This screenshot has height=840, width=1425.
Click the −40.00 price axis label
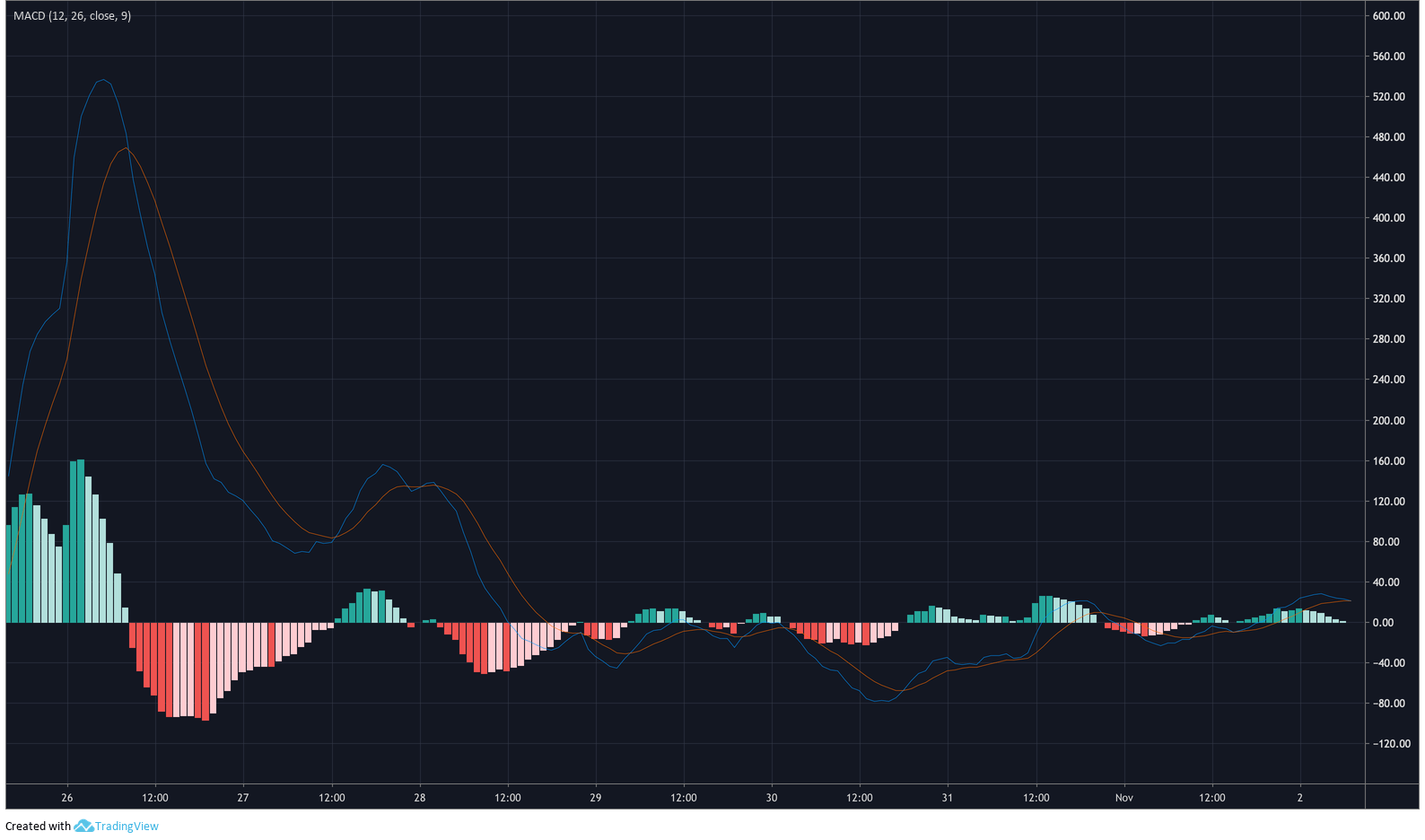[x=1388, y=663]
